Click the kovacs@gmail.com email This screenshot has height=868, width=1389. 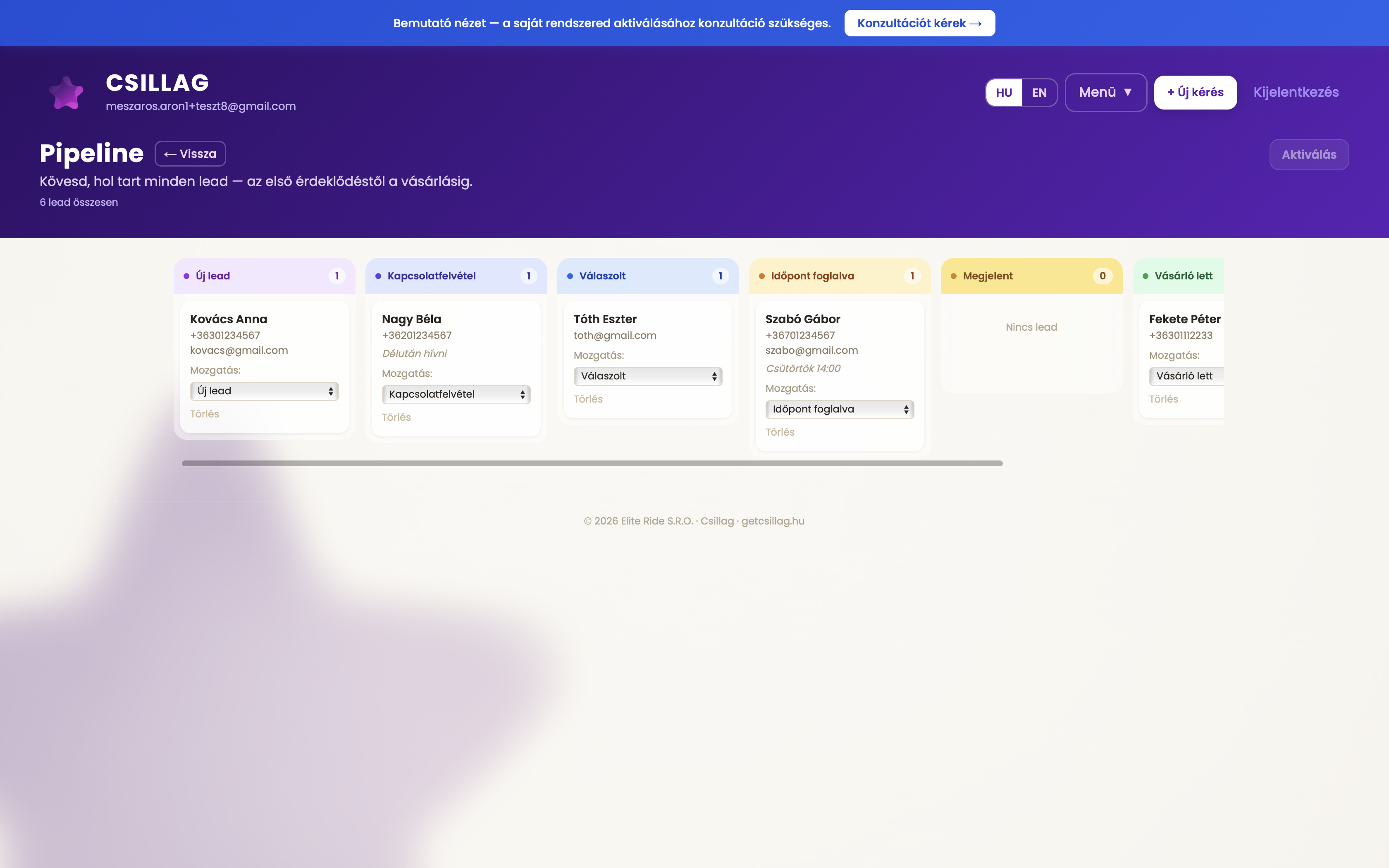pos(239,350)
